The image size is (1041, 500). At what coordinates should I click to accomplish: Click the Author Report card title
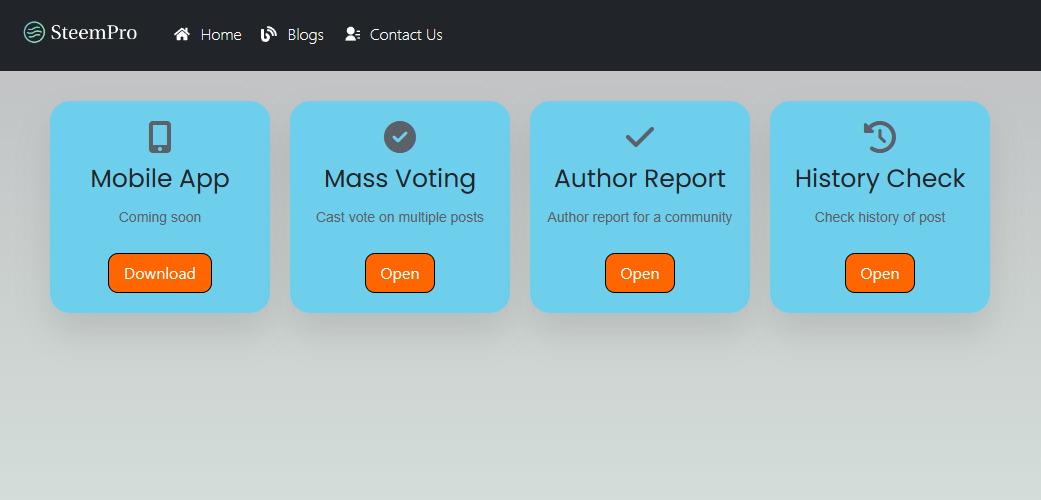click(640, 179)
